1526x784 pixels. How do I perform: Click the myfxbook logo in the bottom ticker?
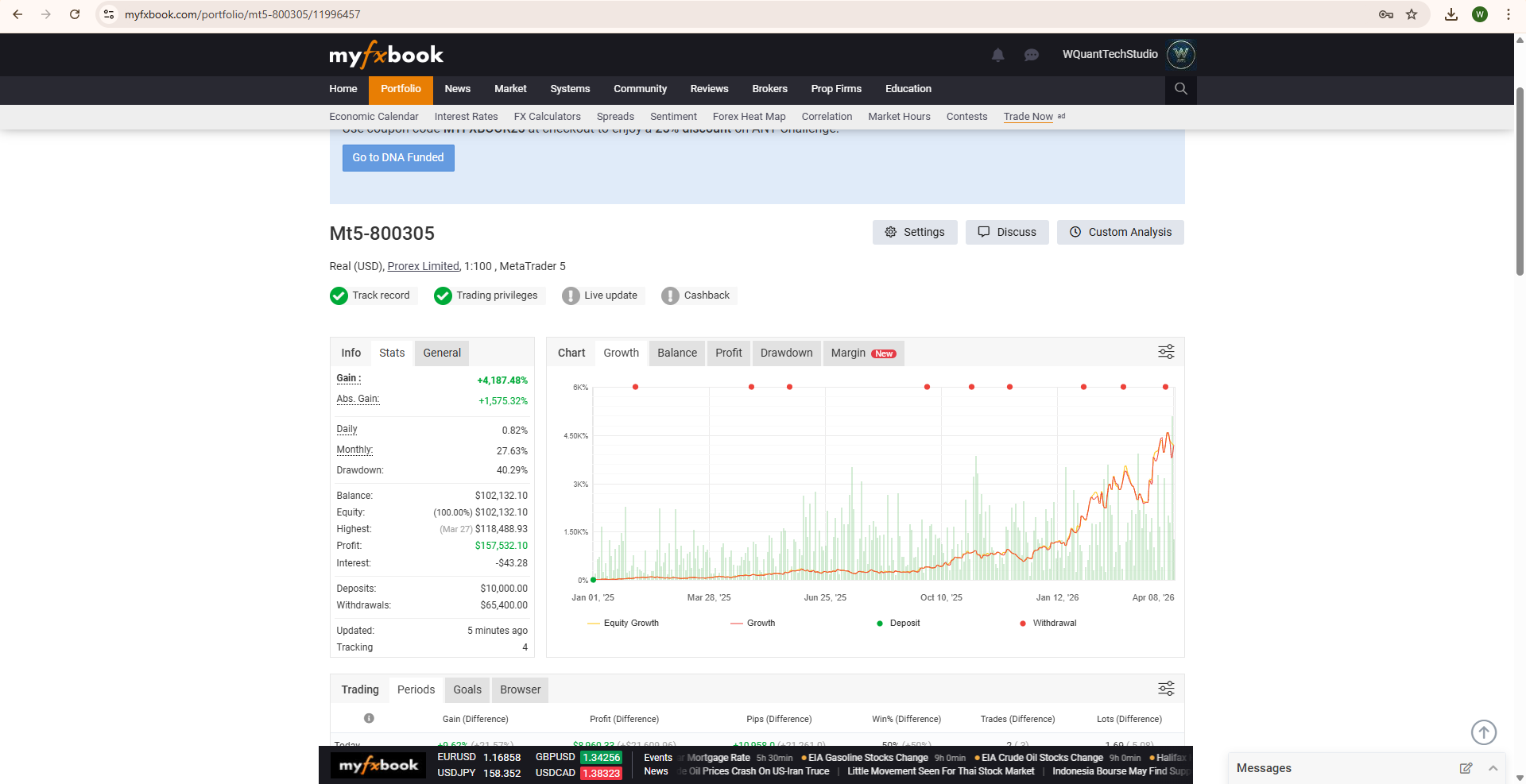coord(378,765)
